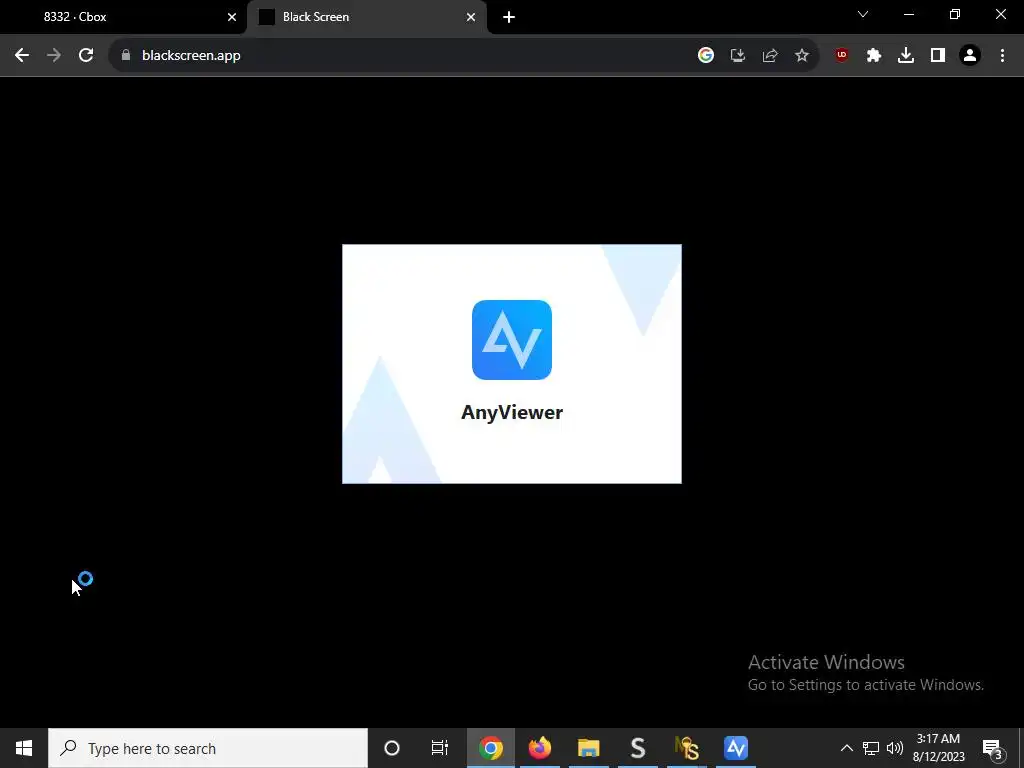This screenshot has height=768, width=1024.
Task: Open the Chrome profile avatar
Action: pyautogui.click(x=970, y=56)
